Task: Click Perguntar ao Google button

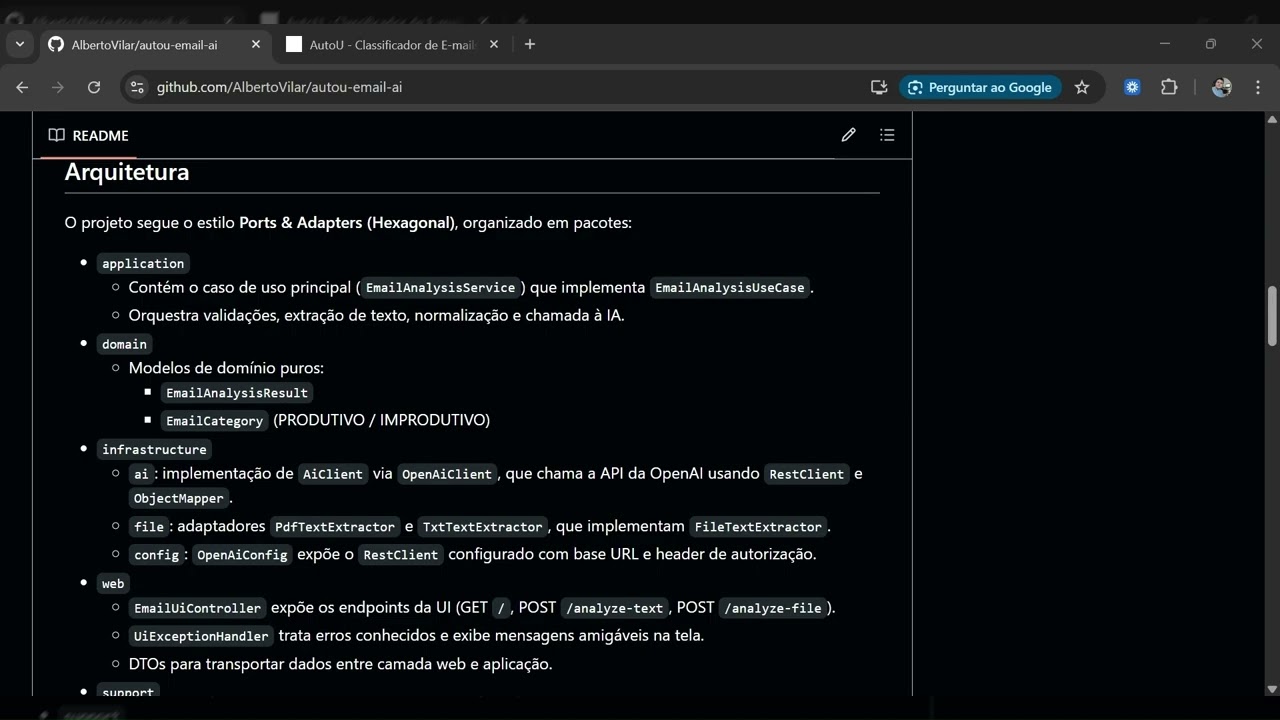Action: (x=980, y=87)
